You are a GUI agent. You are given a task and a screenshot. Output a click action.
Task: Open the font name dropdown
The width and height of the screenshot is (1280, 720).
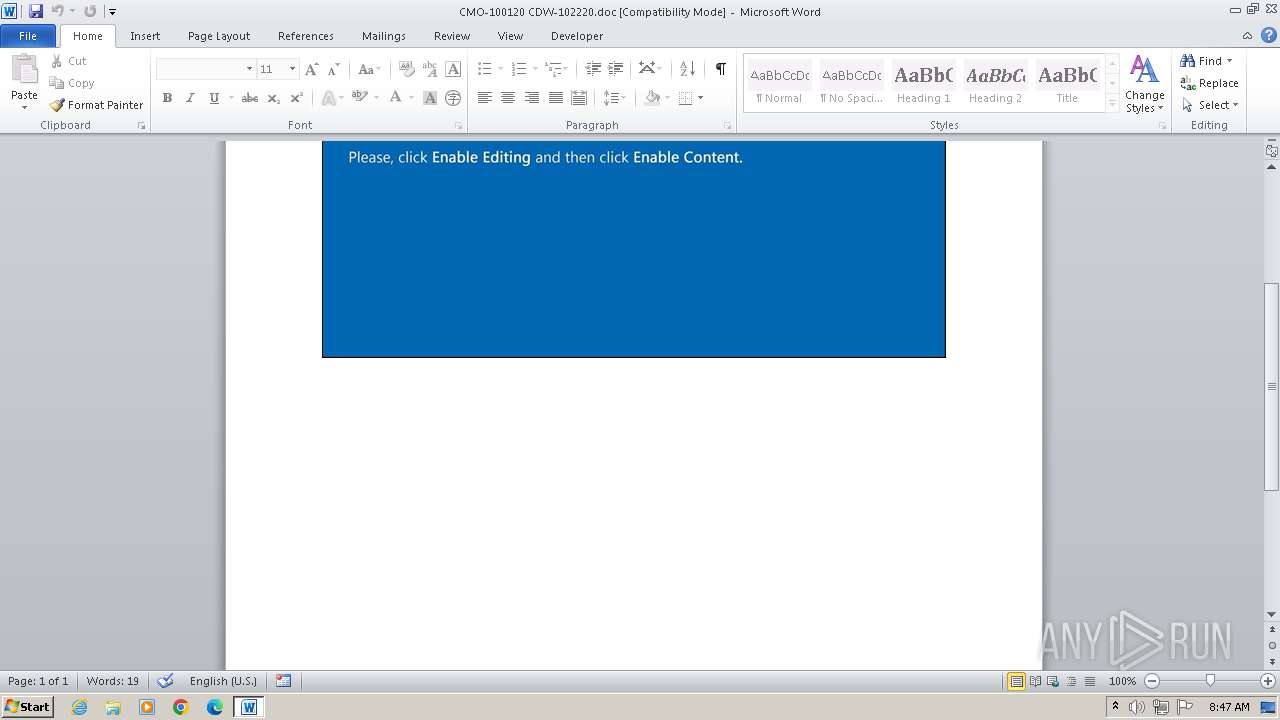[249, 69]
